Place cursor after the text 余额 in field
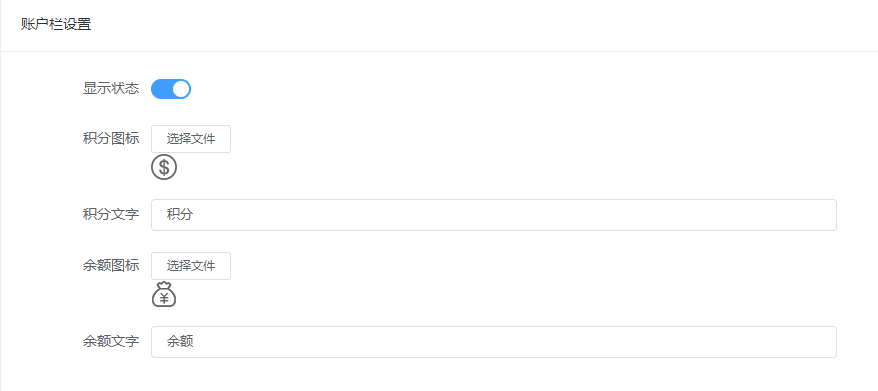 click(194, 342)
